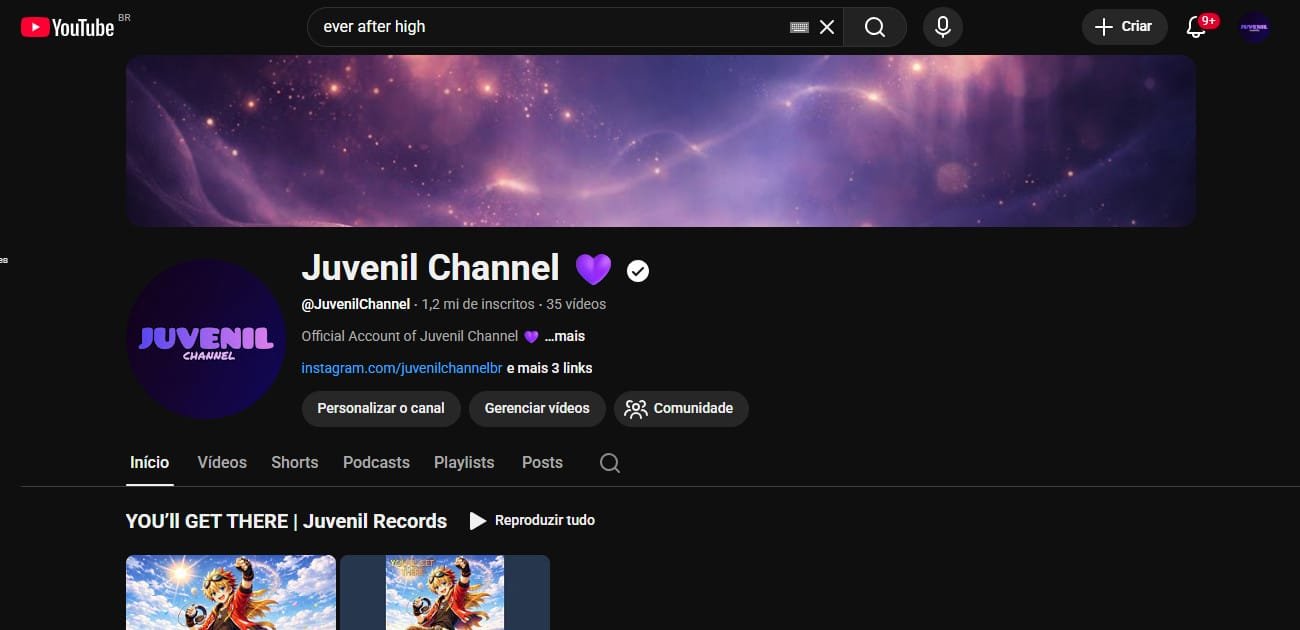The image size is (1300, 630).
Task: Open the first YOU'll GET THERE thumbnail
Action: coord(230,592)
